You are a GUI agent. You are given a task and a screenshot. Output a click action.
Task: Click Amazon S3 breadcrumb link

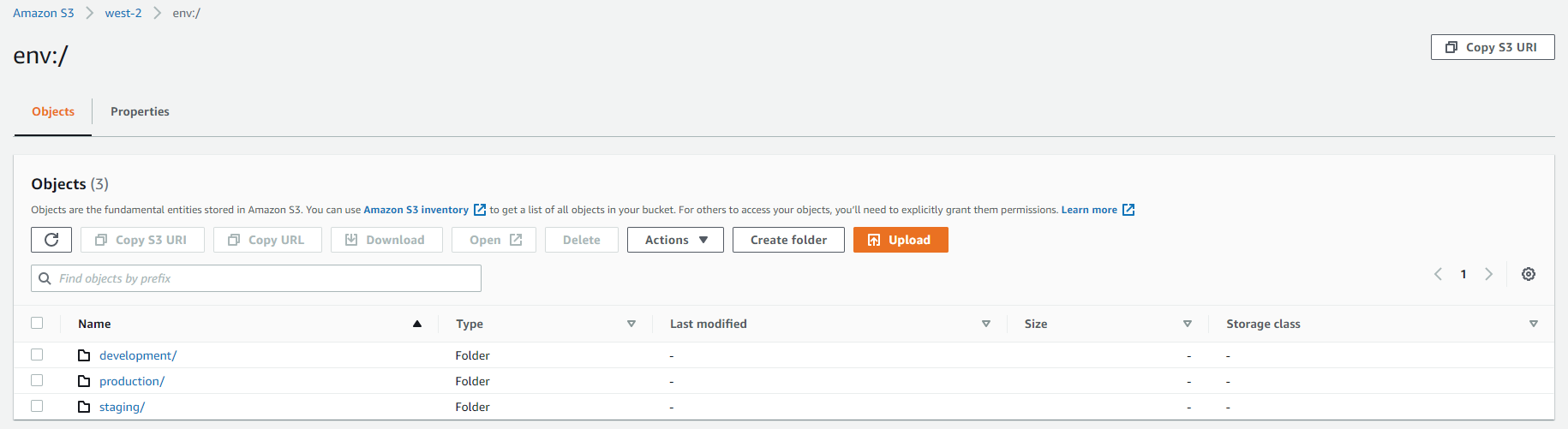pos(44,13)
